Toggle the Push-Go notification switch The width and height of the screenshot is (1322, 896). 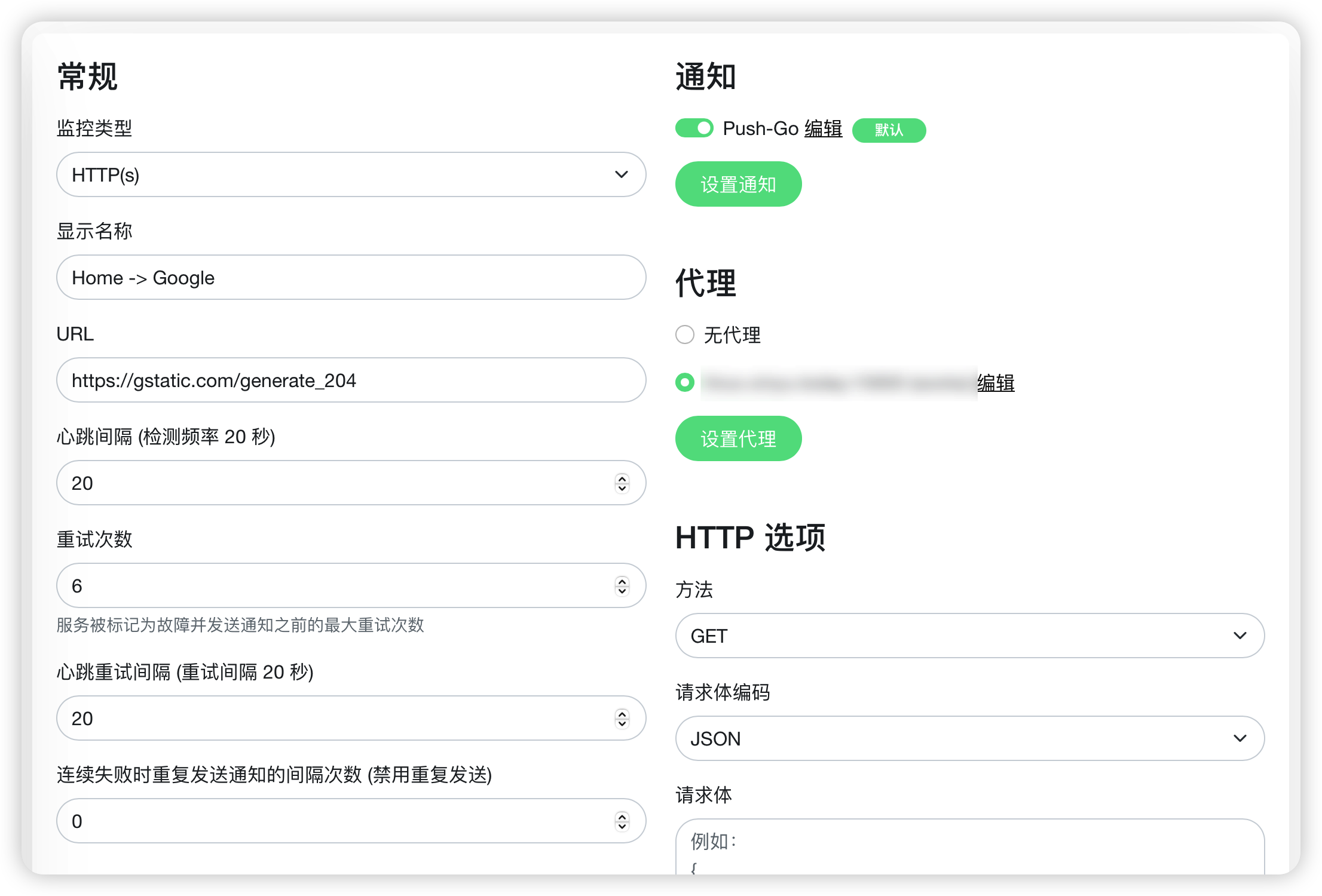[x=694, y=128]
